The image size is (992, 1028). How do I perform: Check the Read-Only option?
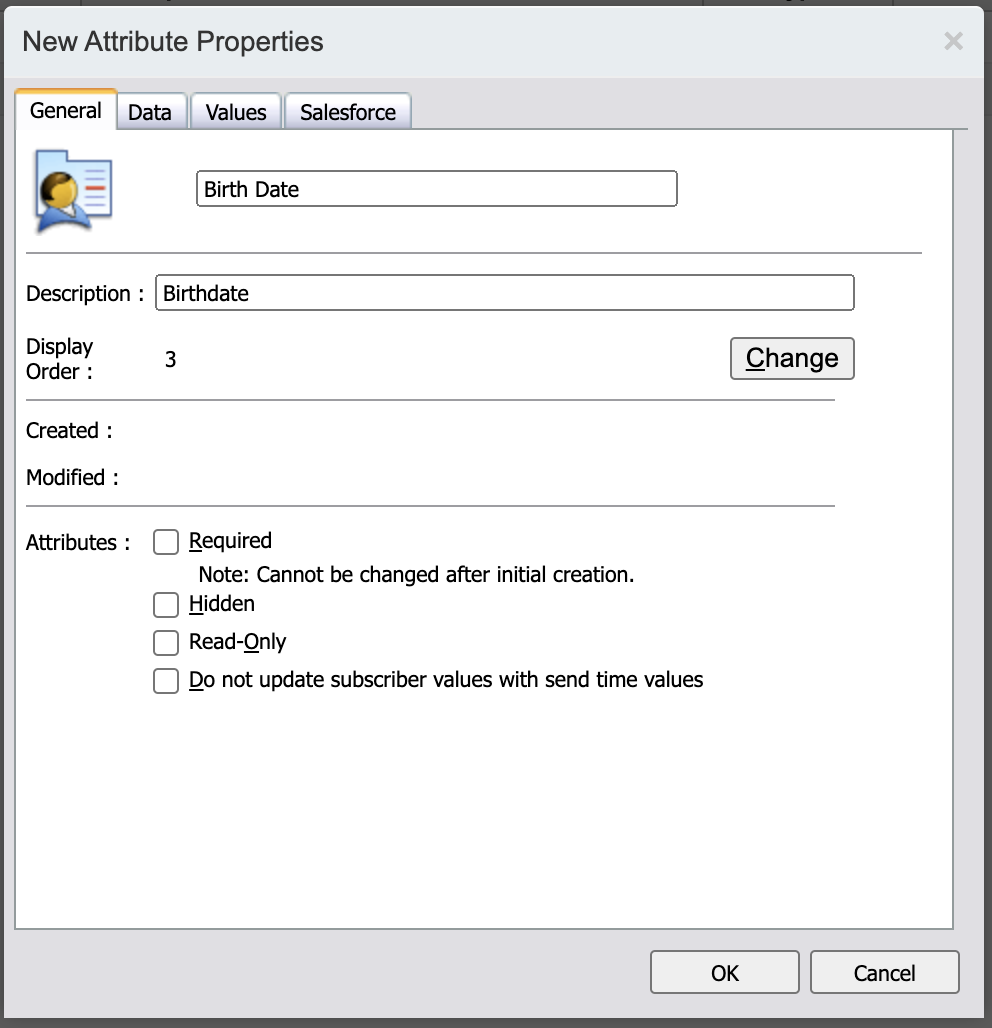166,642
